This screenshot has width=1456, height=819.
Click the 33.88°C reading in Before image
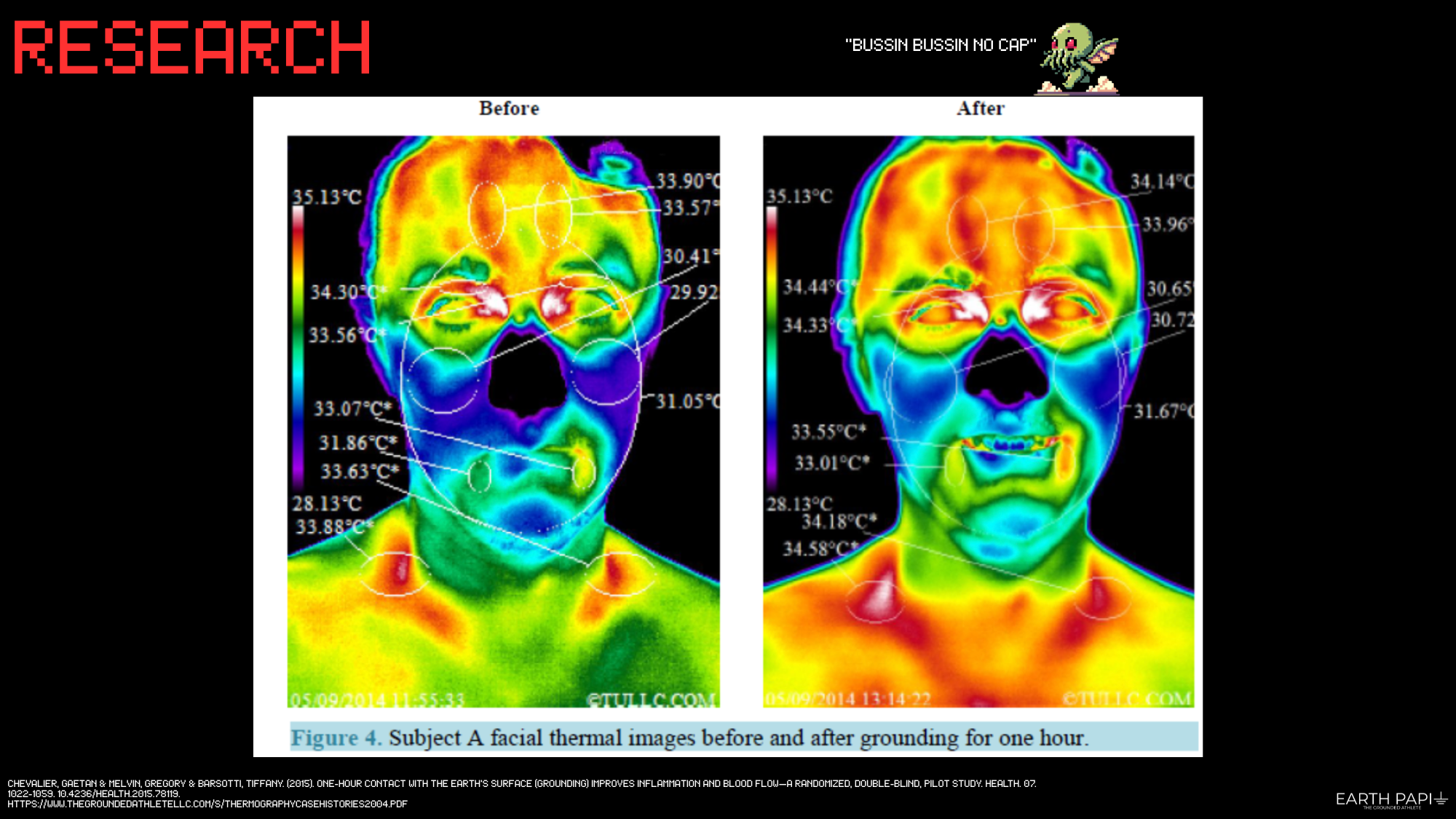[x=333, y=526]
